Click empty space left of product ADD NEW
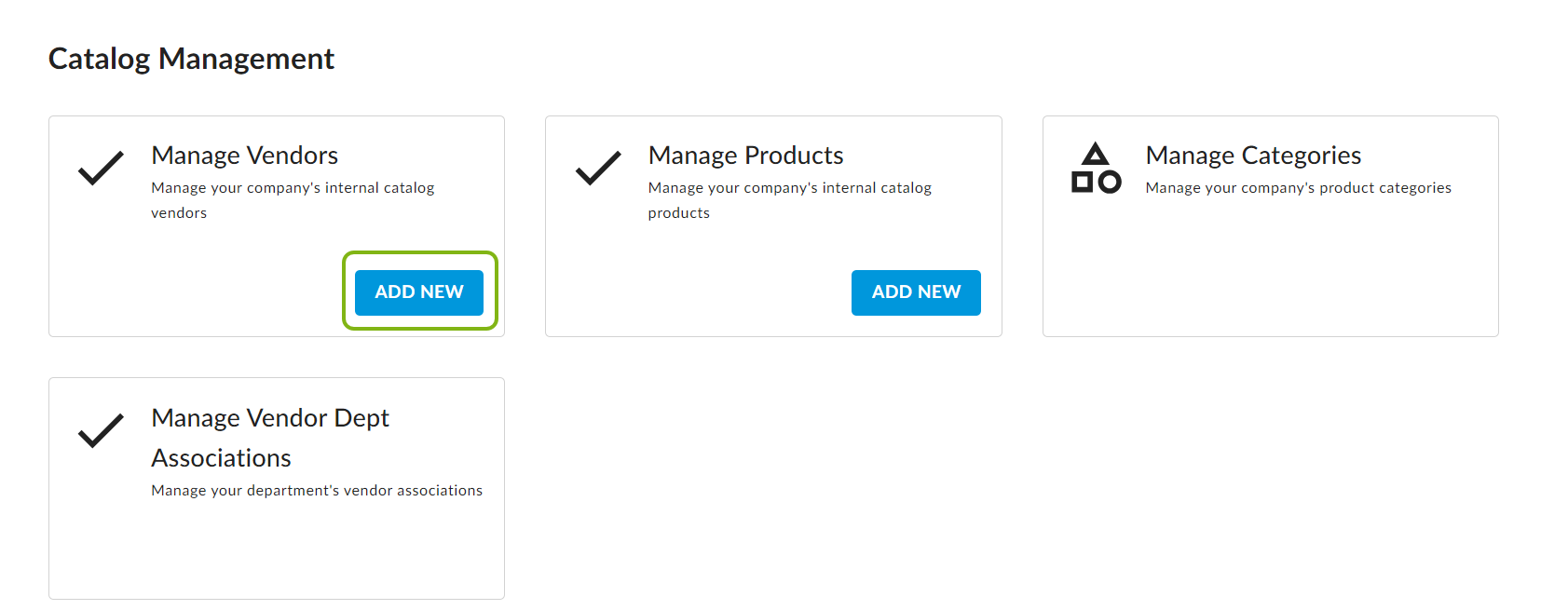1568x610 pixels. tap(699, 292)
